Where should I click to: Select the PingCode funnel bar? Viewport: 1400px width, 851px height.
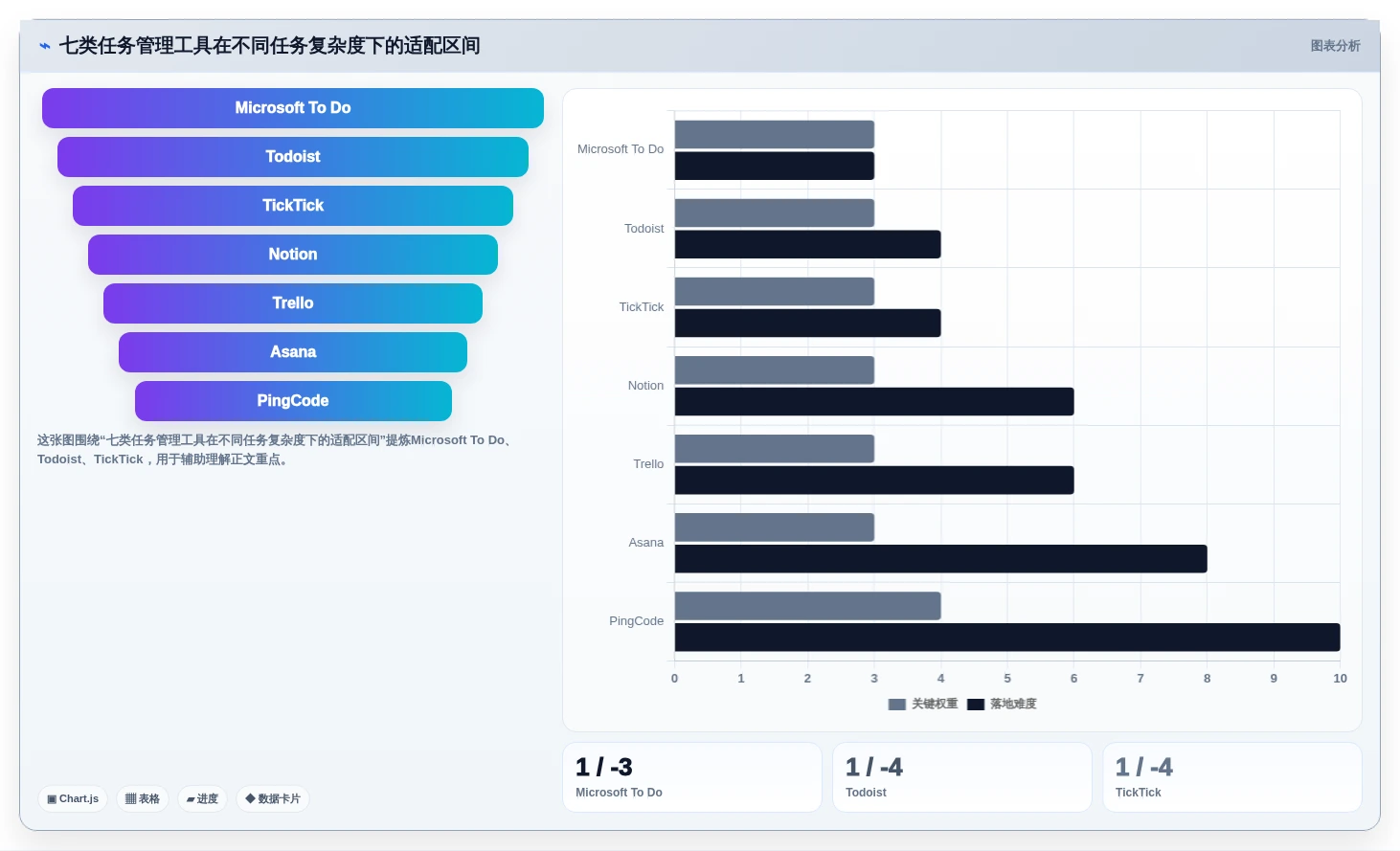[x=293, y=401]
